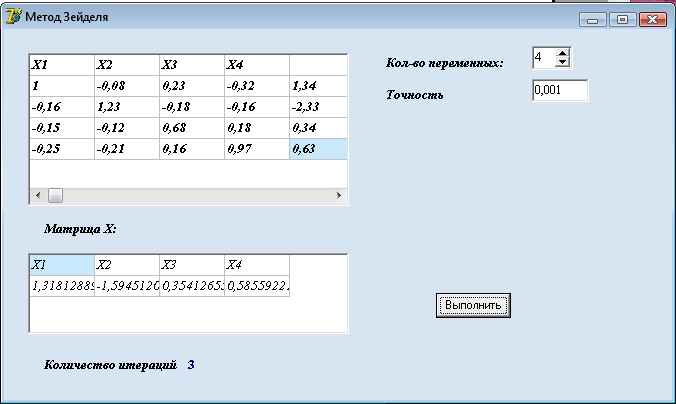Select the cell with value -0,32

point(257,86)
